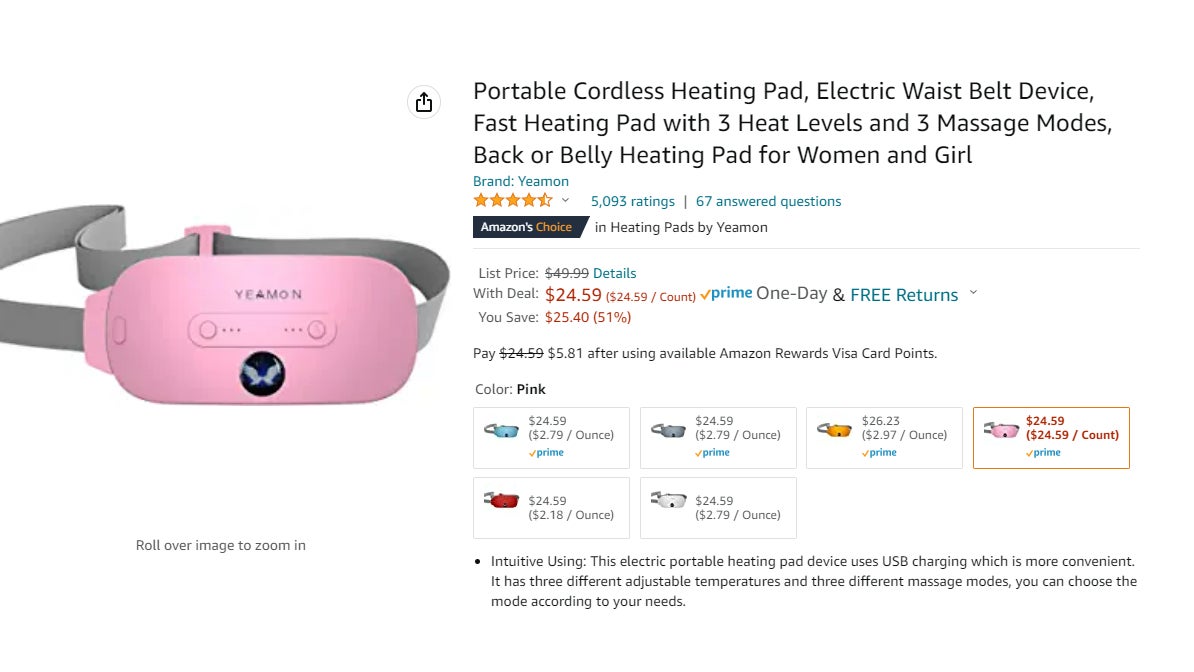Select the pink color variant

1050,437
